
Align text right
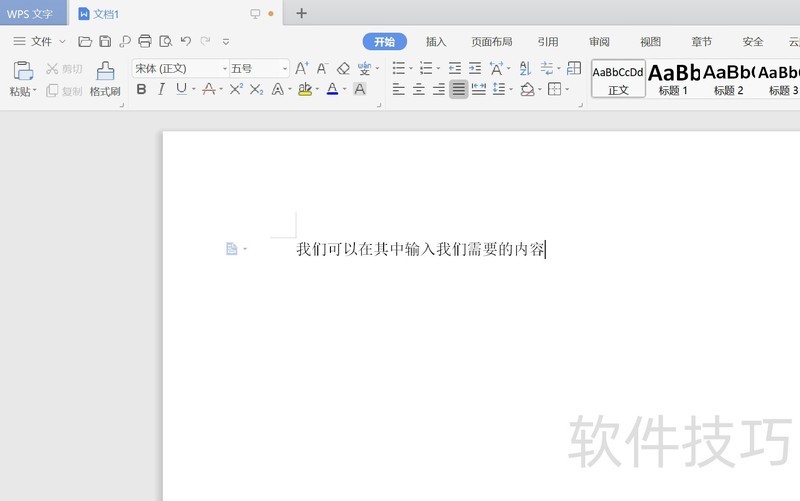(439, 89)
